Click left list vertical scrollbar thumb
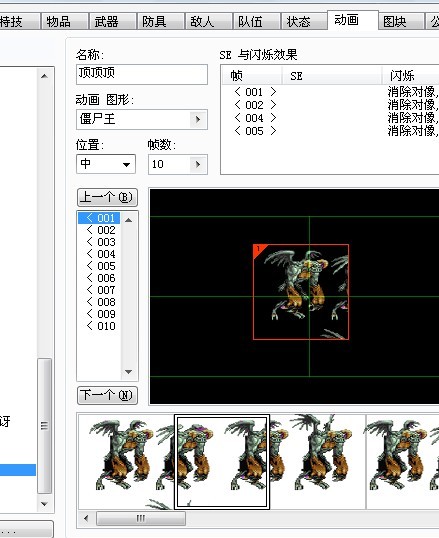The image size is (439, 538). coord(44,426)
